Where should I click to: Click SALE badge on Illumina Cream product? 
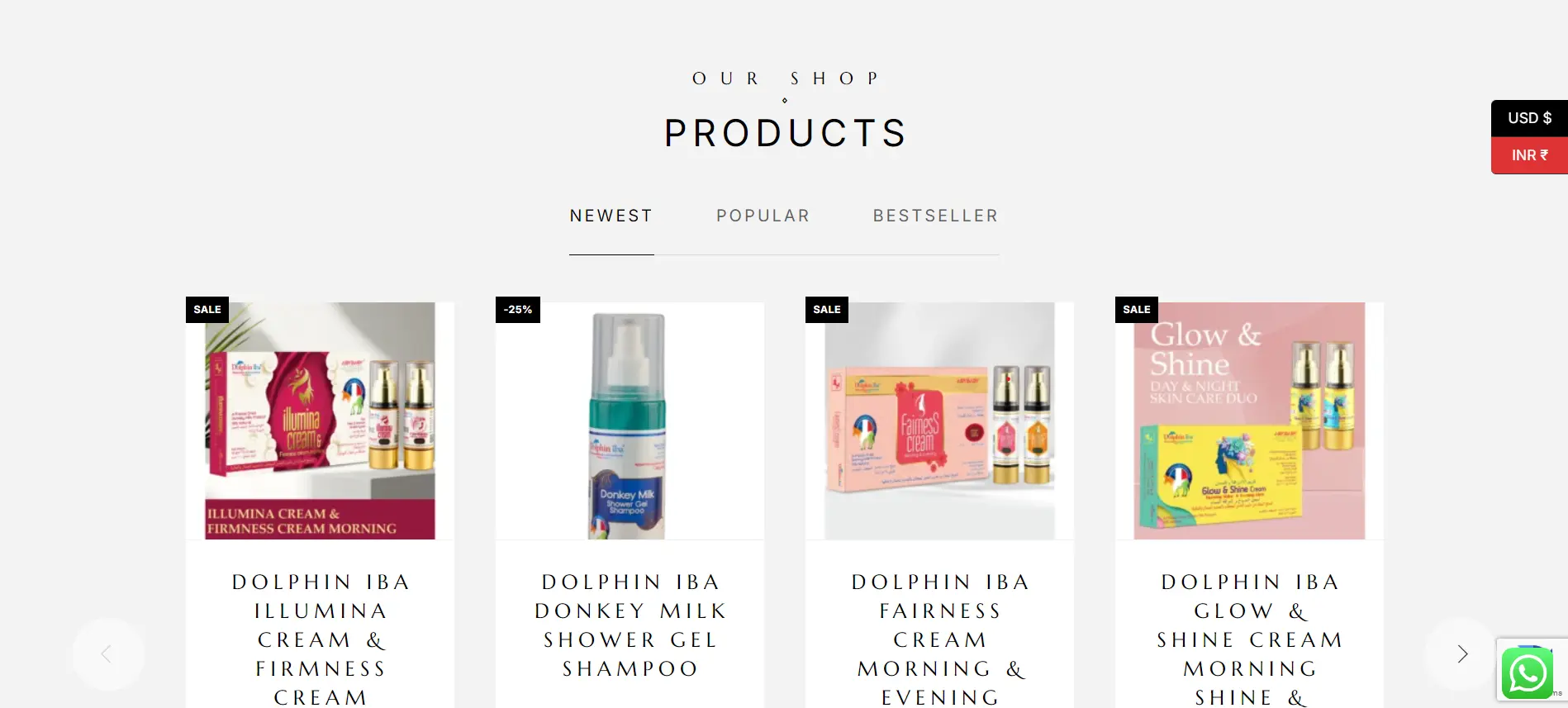tap(207, 309)
